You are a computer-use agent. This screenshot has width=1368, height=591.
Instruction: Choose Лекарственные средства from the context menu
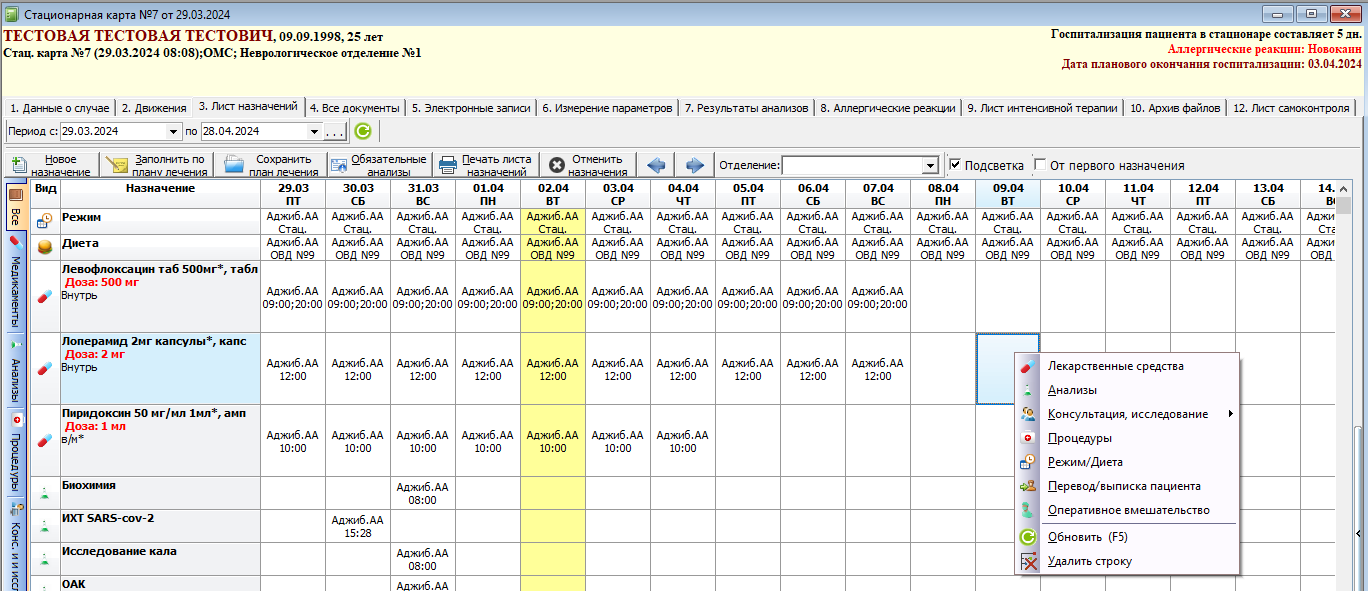click(x=1115, y=366)
